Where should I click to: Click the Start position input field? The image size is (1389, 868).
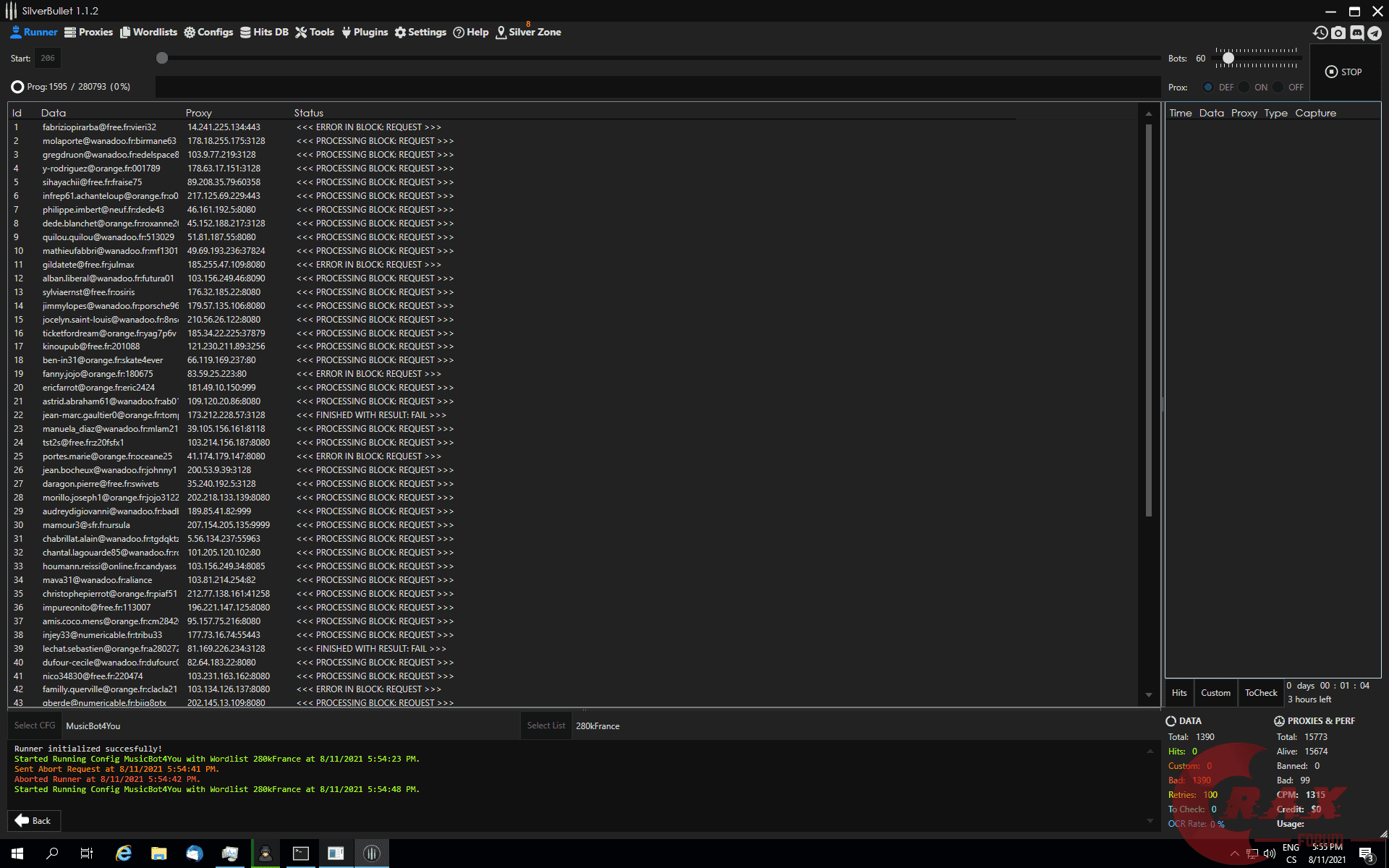(48, 58)
